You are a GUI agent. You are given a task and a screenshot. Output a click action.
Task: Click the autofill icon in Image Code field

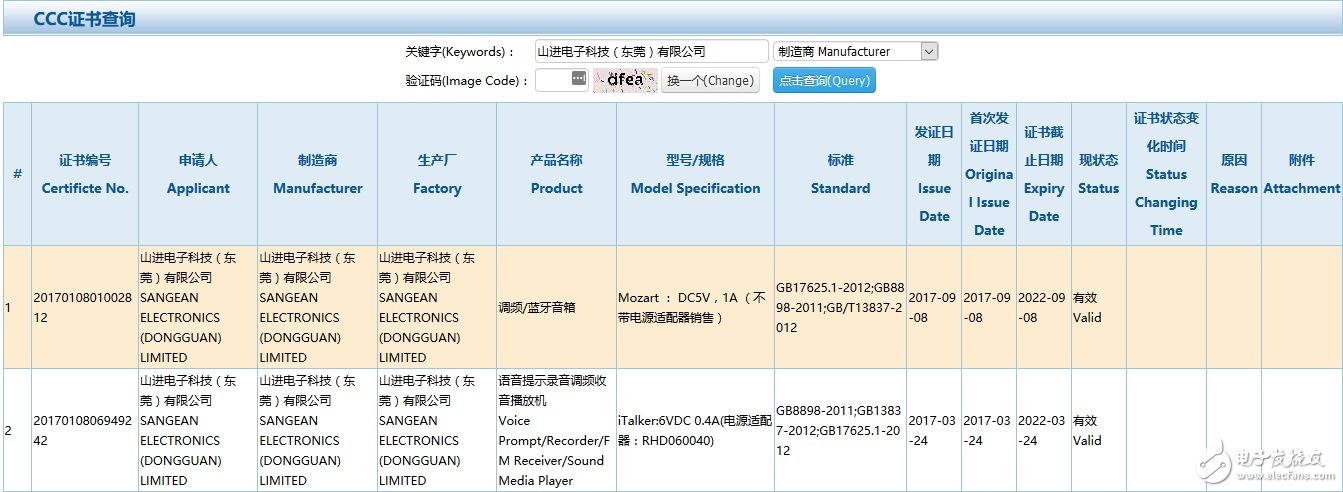pyautogui.click(x=578, y=79)
